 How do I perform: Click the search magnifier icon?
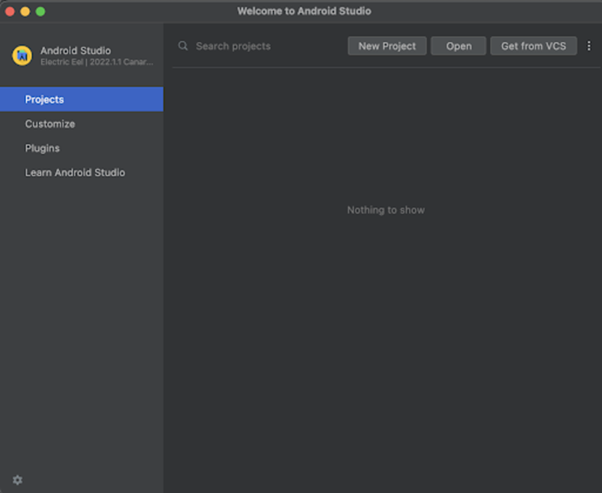[x=183, y=46]
